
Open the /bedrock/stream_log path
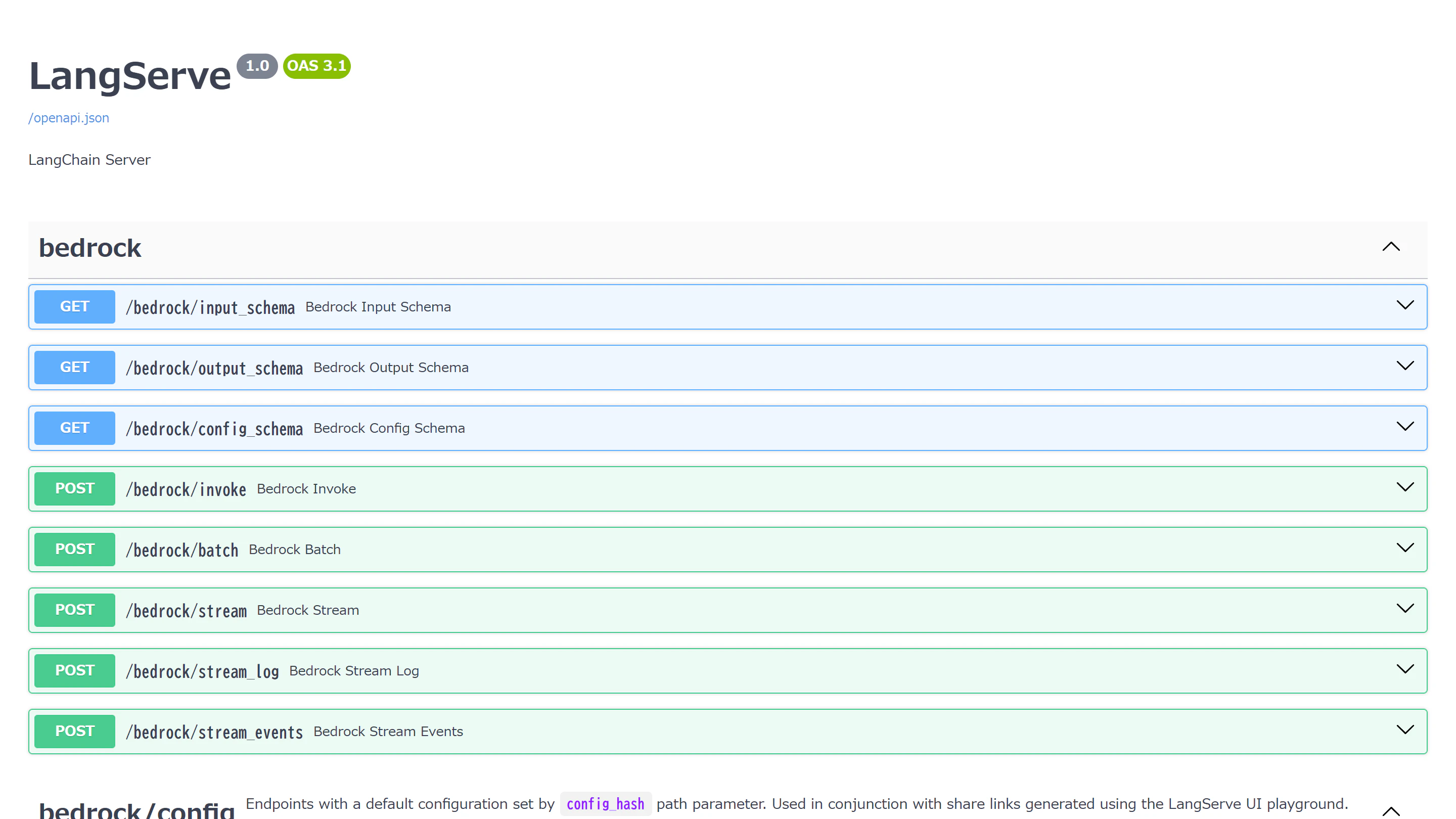pyautogui.click(x=202, y=671)
